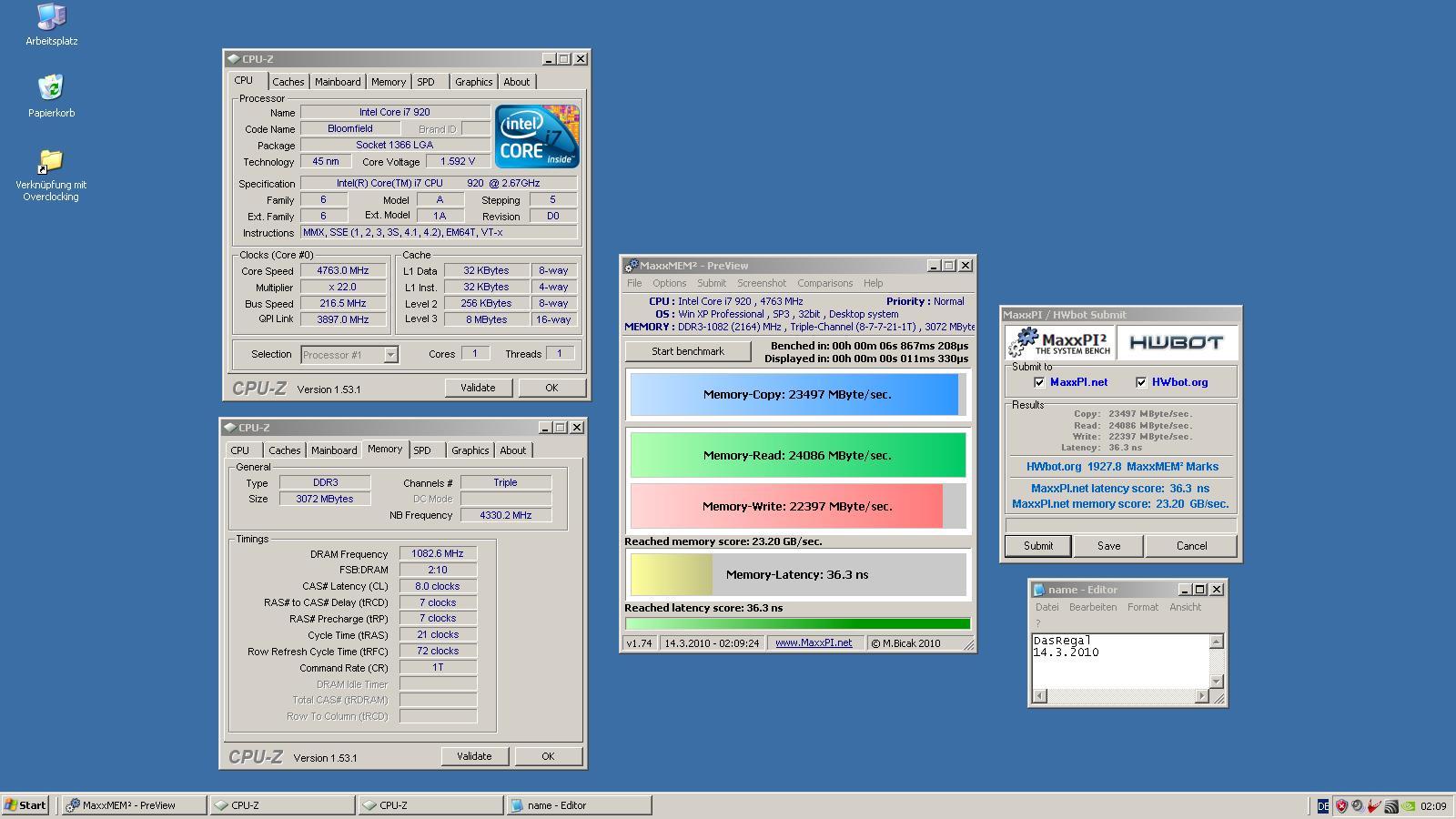Viewport: 1456px width, 819px height.
Task: Minimize the MaxxMEM² Preview window
Action: click(933, 266)
